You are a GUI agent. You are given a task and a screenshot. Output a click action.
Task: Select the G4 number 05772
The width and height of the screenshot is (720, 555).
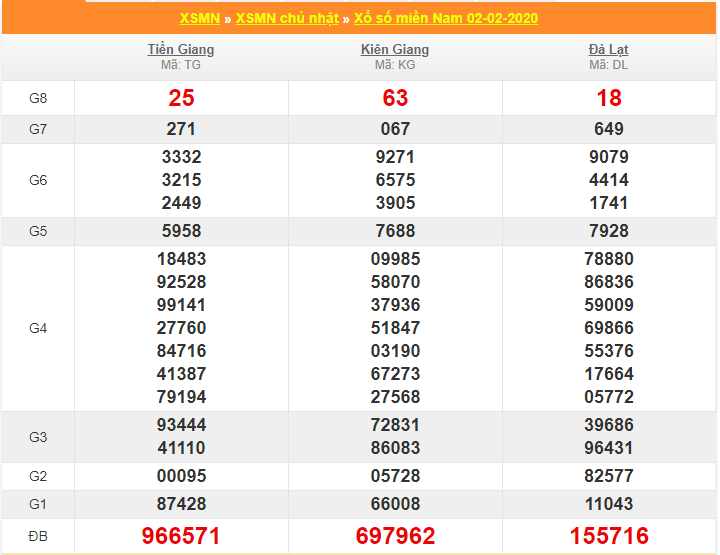(609, 397)
